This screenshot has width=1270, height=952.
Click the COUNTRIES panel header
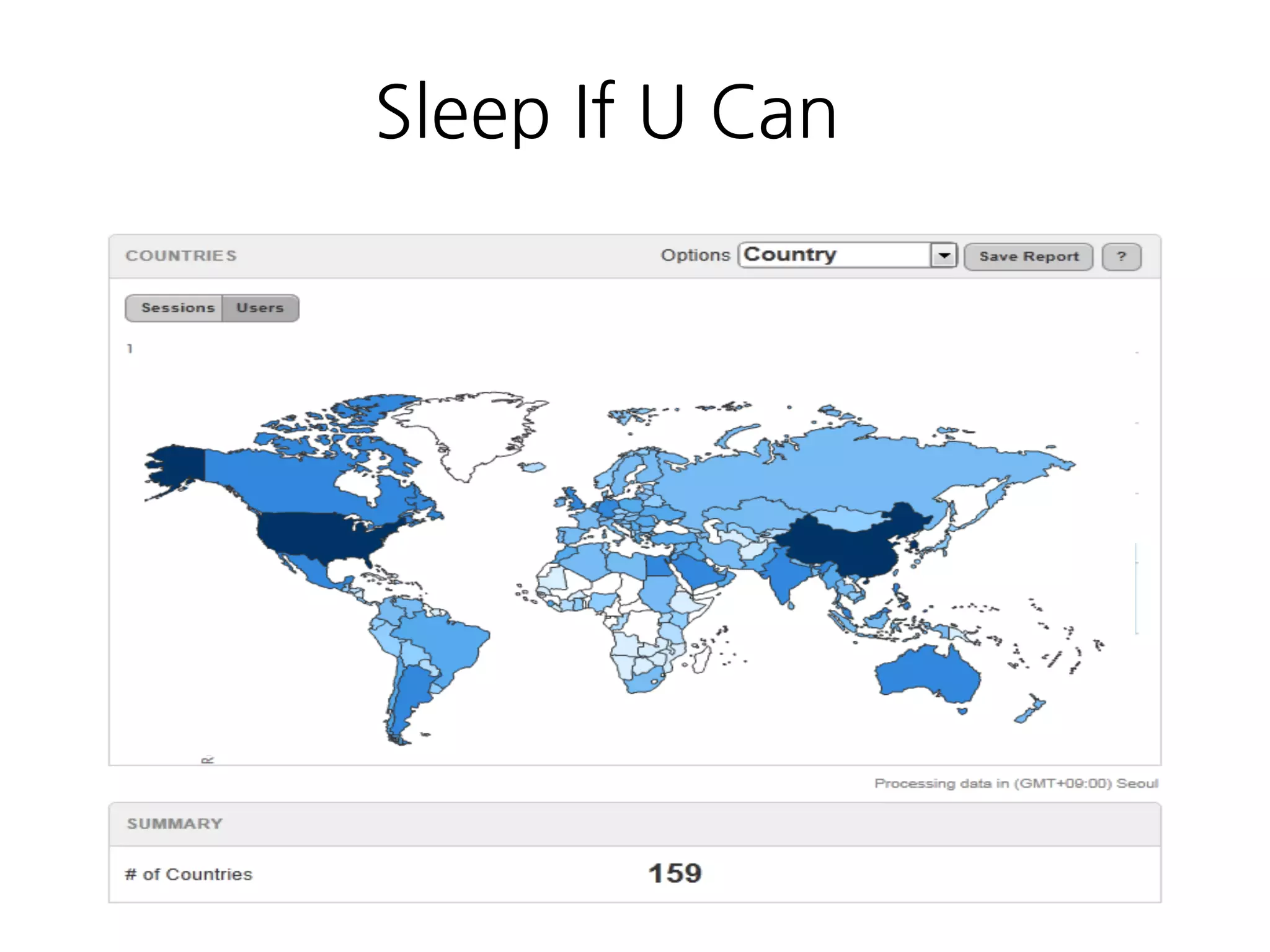[181, 256]
